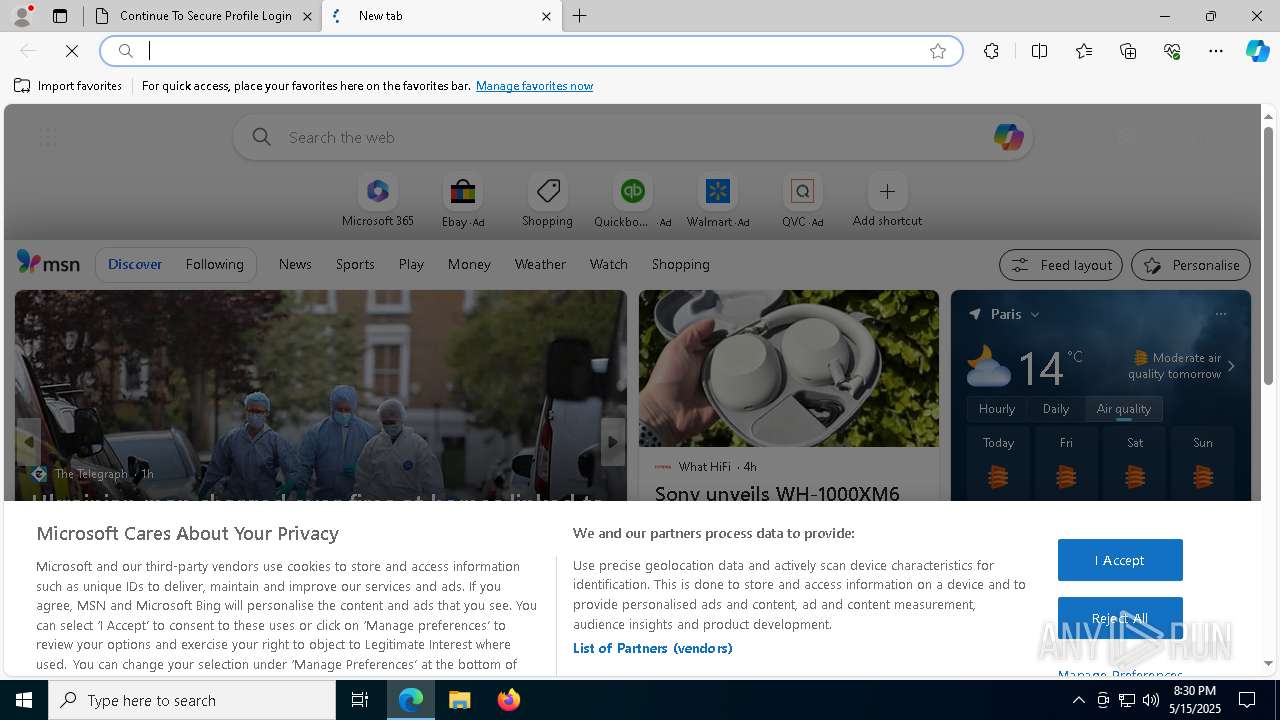Focus the browser address bar

(530, 51)
